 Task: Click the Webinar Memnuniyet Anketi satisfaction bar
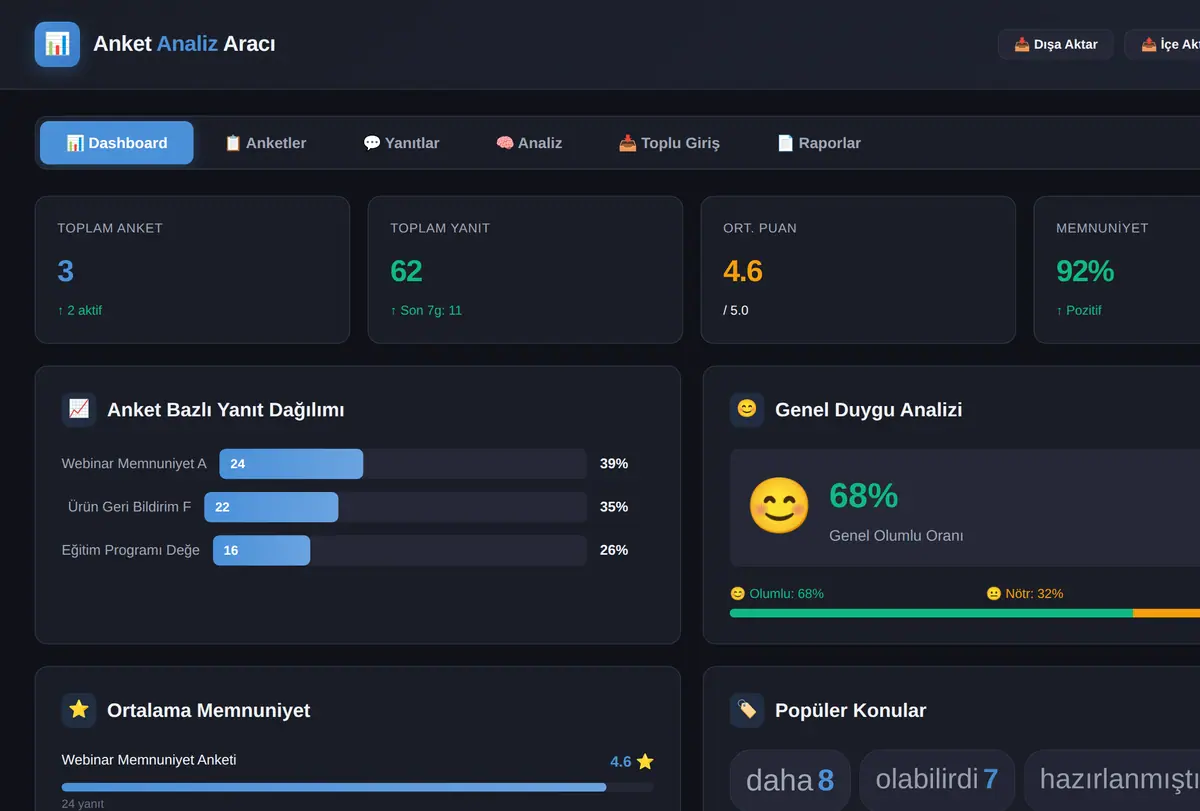click(x=358, y=787)
